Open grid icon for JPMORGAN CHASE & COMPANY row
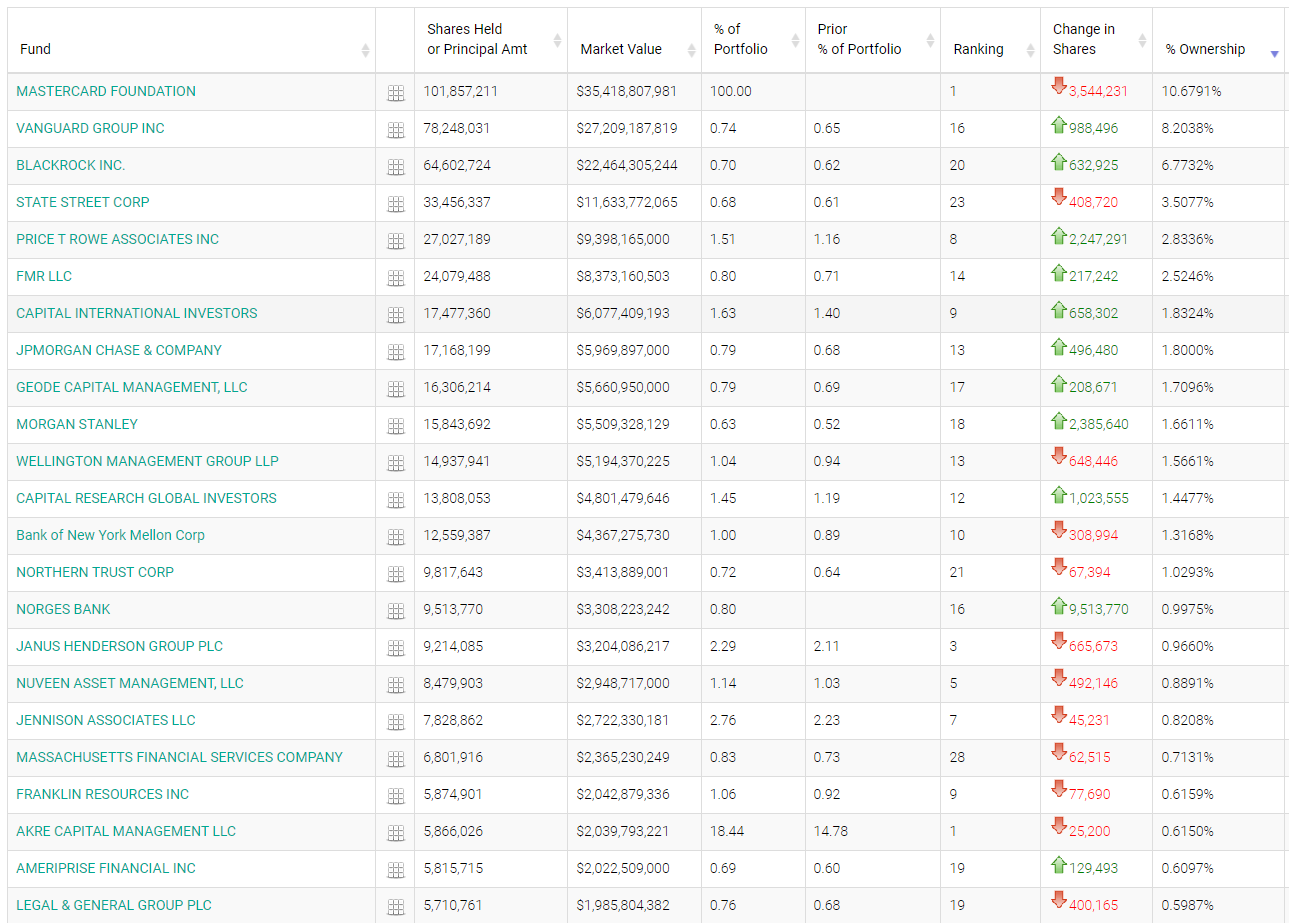This screenshot has height=923, width=1289. 396,352
